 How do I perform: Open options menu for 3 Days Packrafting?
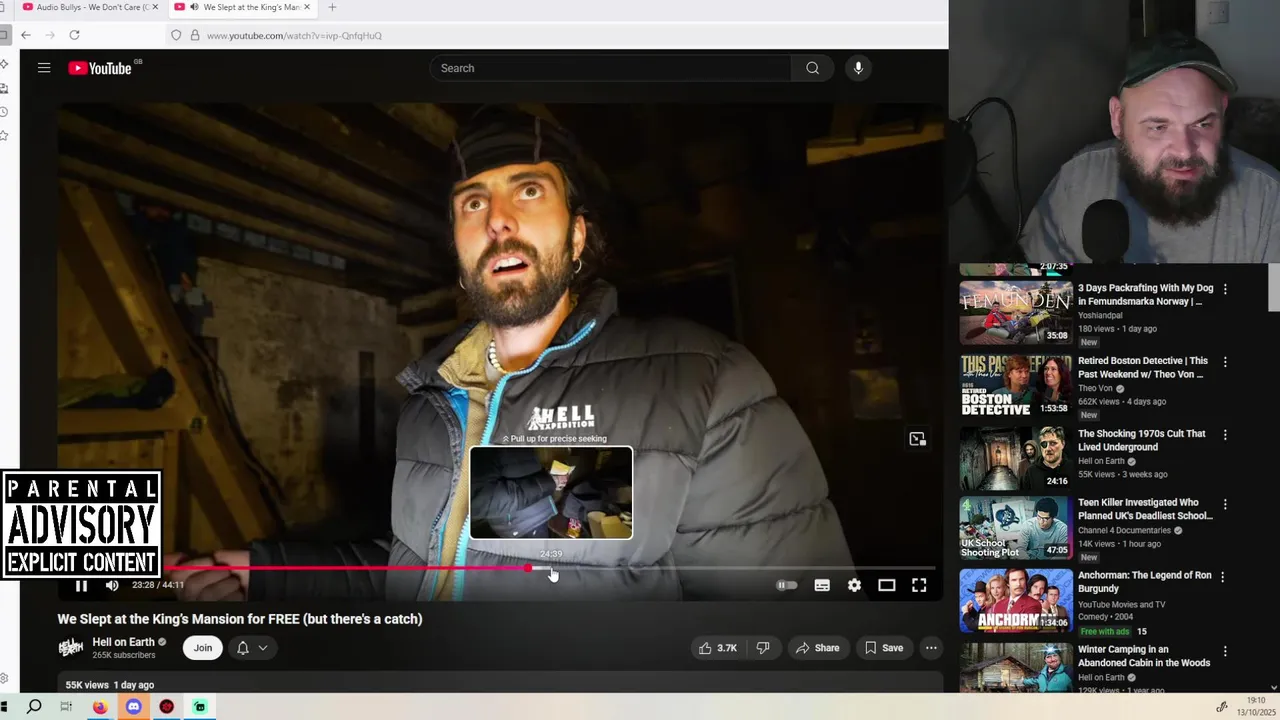click(1225, 289)
